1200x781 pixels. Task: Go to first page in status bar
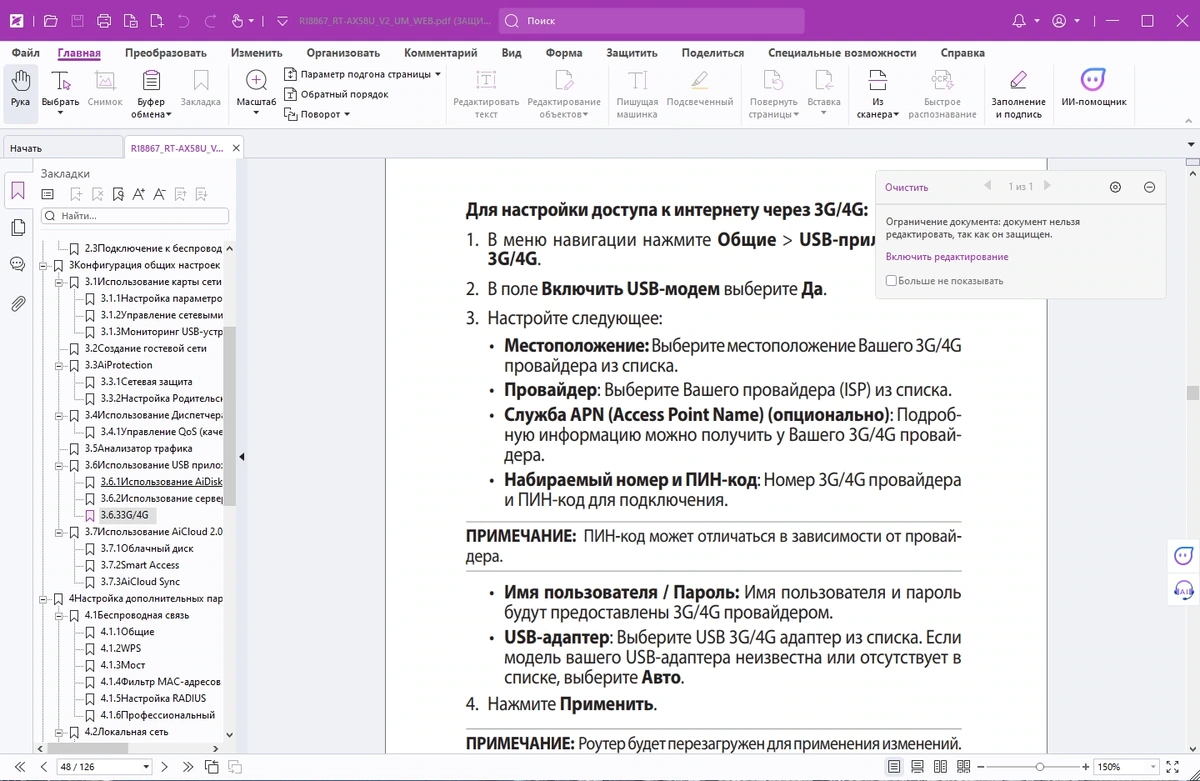[22, 767]
